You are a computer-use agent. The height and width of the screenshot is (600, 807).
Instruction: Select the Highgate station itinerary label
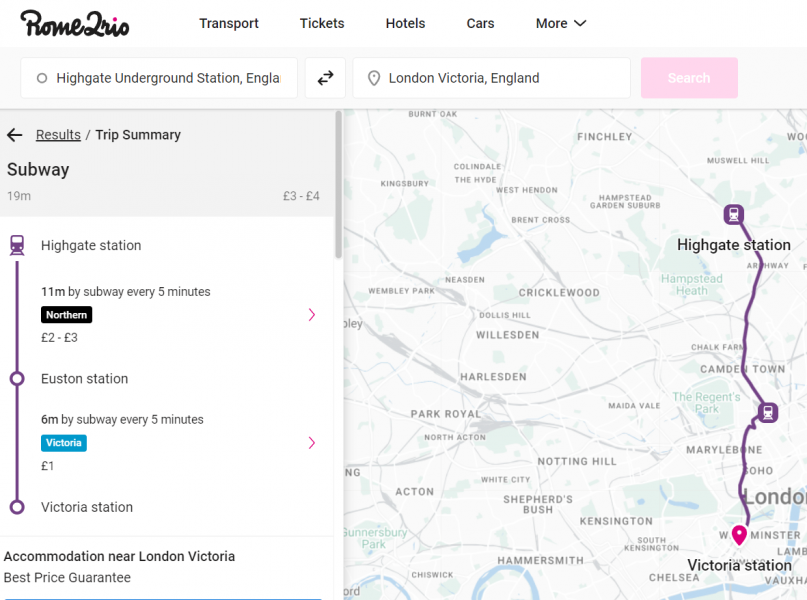click(x=91, y=245)
